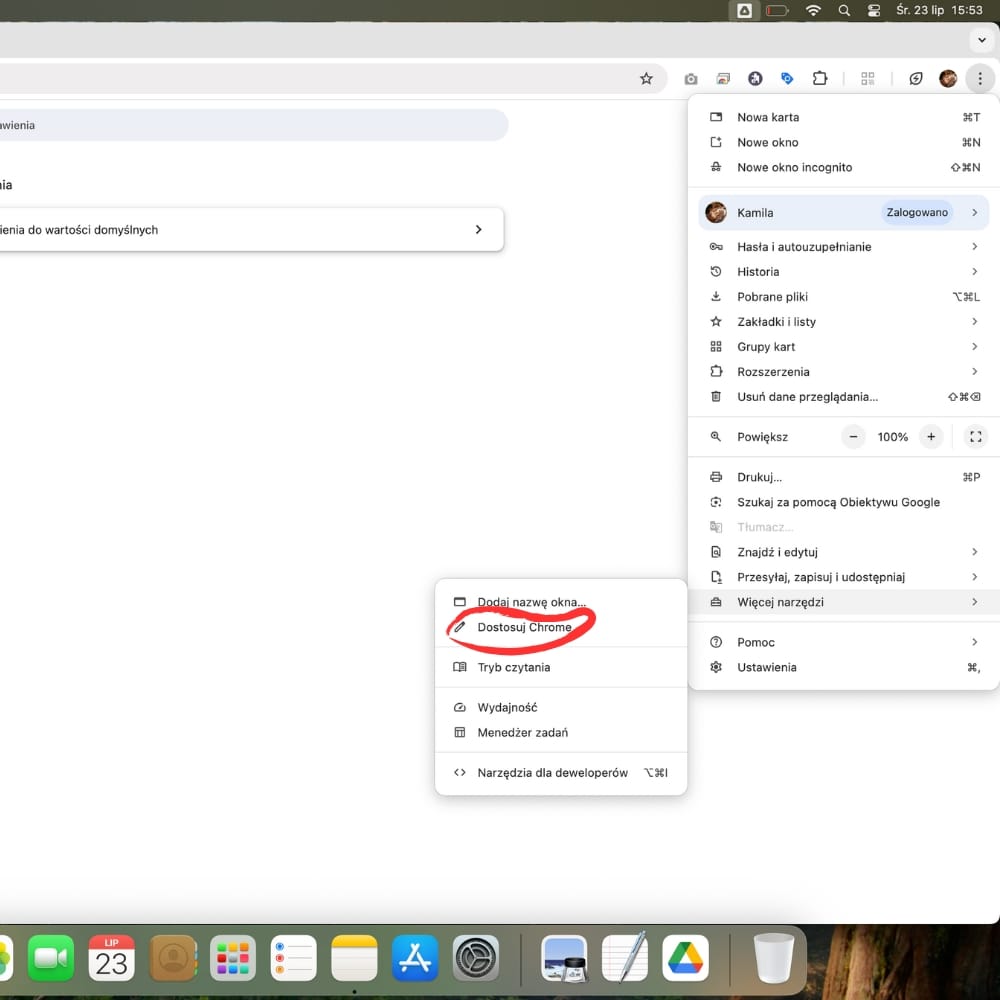Click the blue price tag extension icon

pyautogui.click(x=787, y=79)
